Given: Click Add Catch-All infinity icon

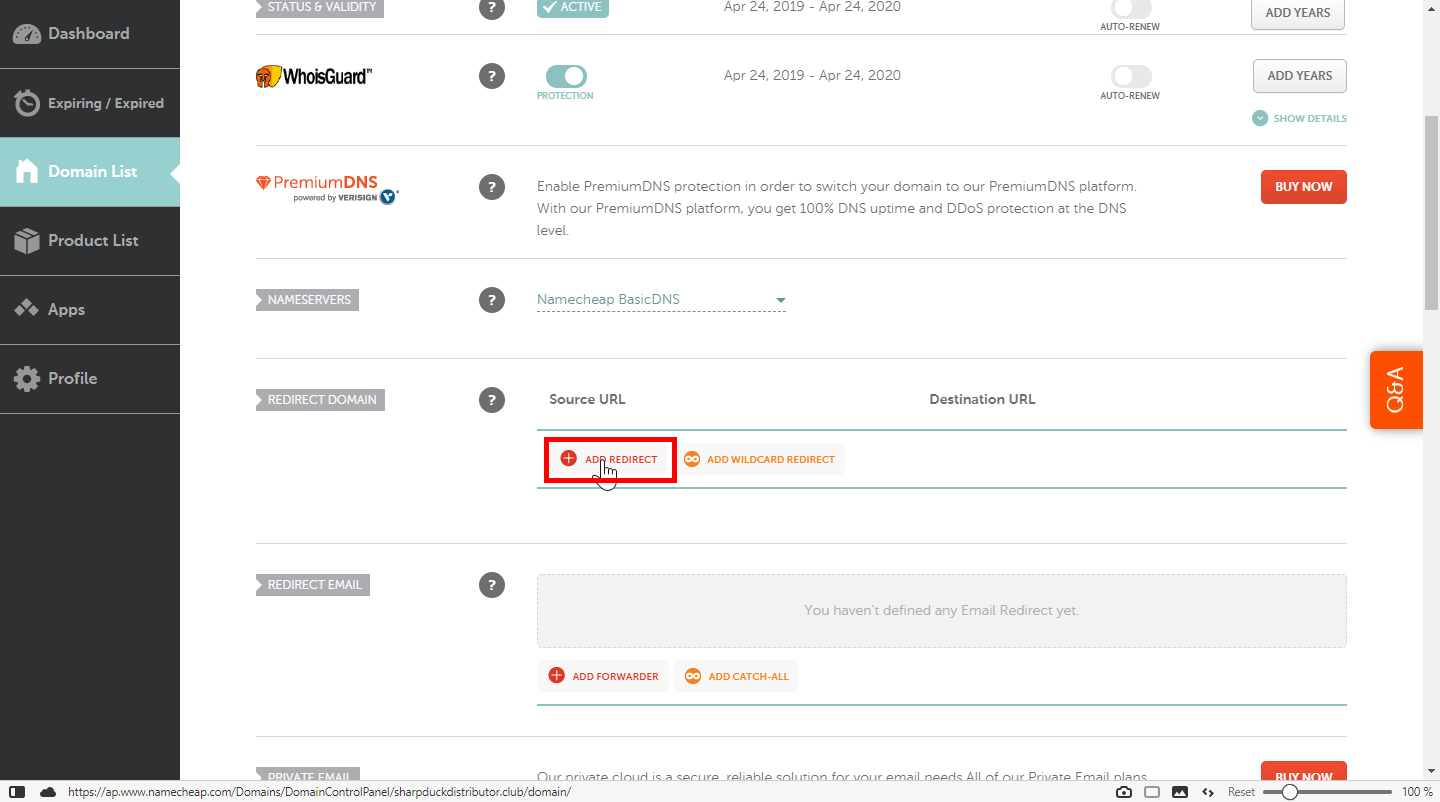Looking at the screenshot, I should (693, 676).
